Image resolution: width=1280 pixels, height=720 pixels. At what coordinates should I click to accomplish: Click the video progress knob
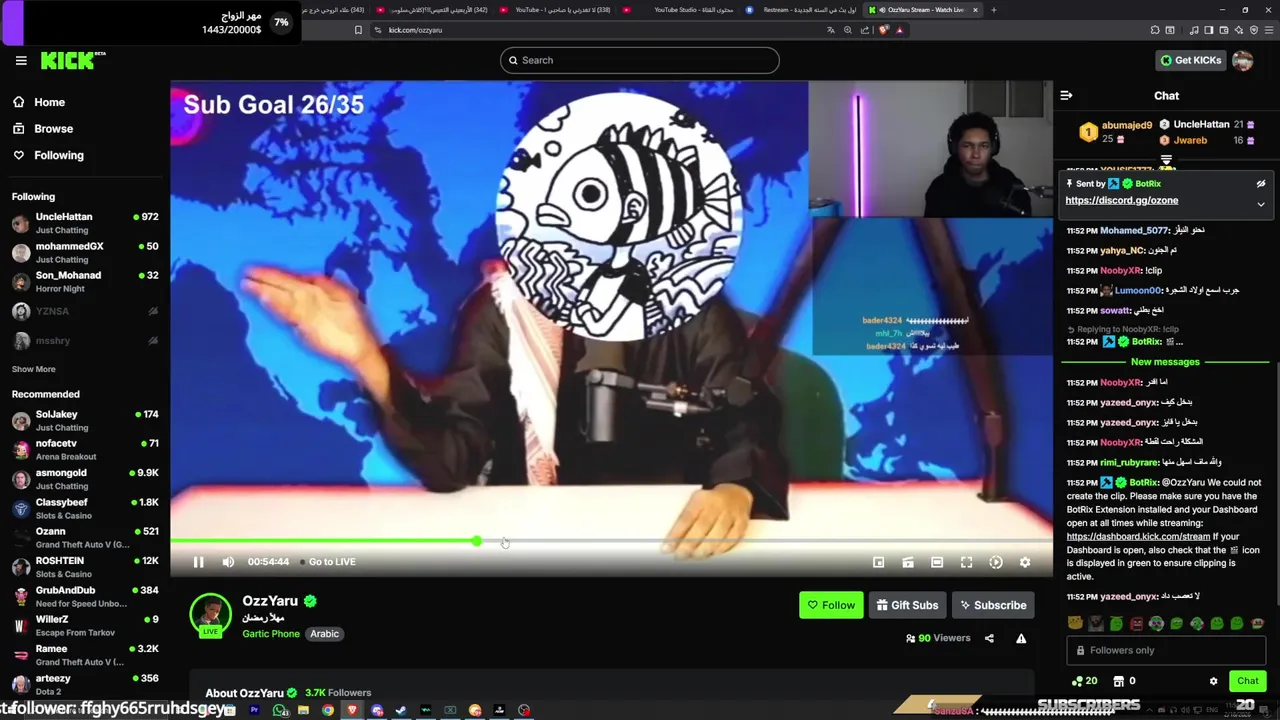pos(476,541)
